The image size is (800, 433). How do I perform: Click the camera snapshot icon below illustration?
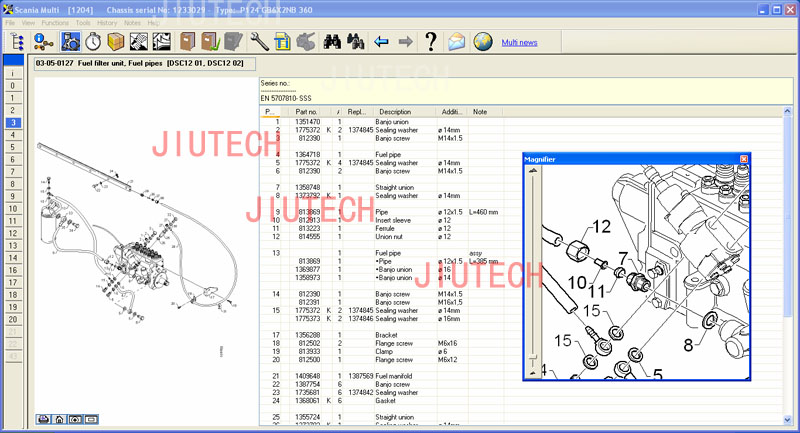point(75,419)
